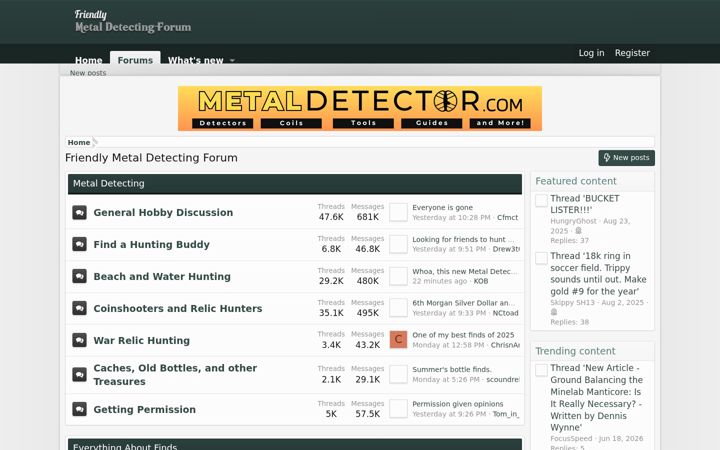The image size is (720, 450).
Task: Open Caches, Old Bottles, and other Treasures
Action: 175,375
